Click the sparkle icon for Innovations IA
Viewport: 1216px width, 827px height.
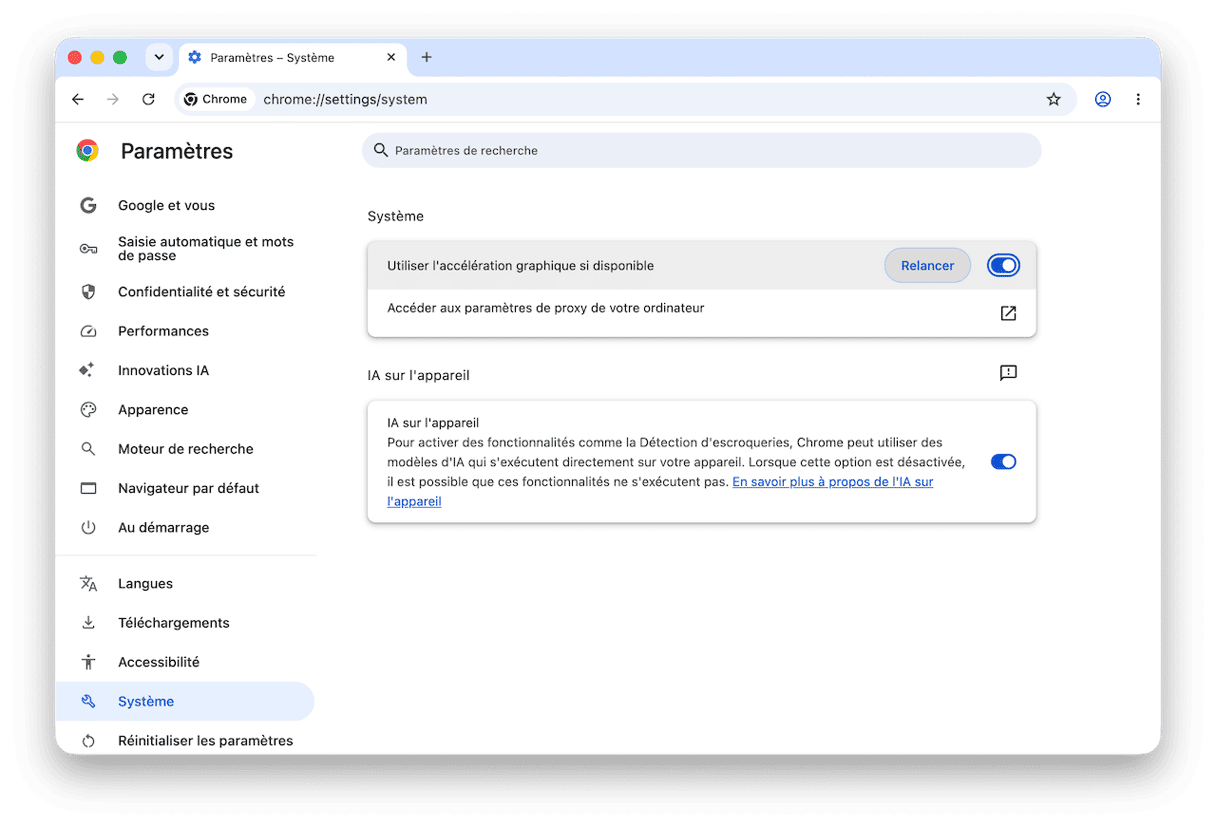(88, 370)
